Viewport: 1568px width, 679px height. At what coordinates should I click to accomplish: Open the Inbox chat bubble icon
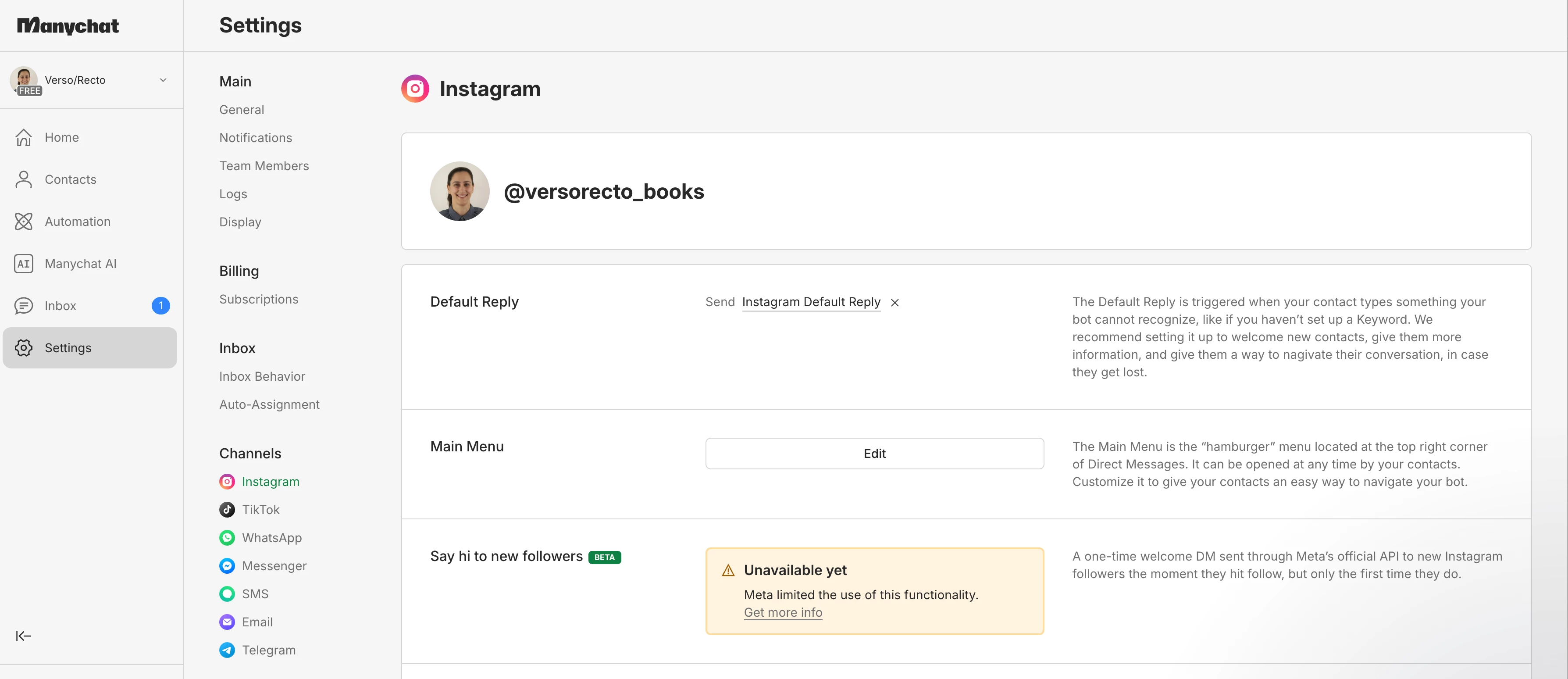(x=24, y=306)
